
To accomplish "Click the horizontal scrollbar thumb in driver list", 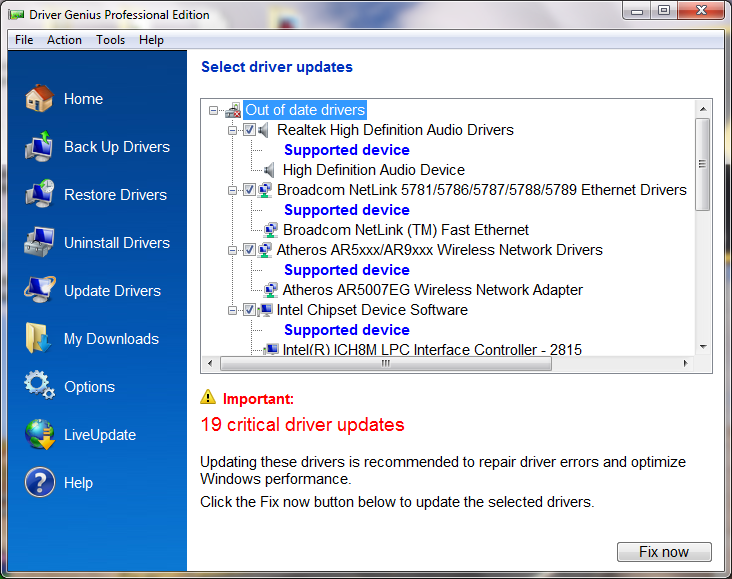I will [x=386, y=364].
